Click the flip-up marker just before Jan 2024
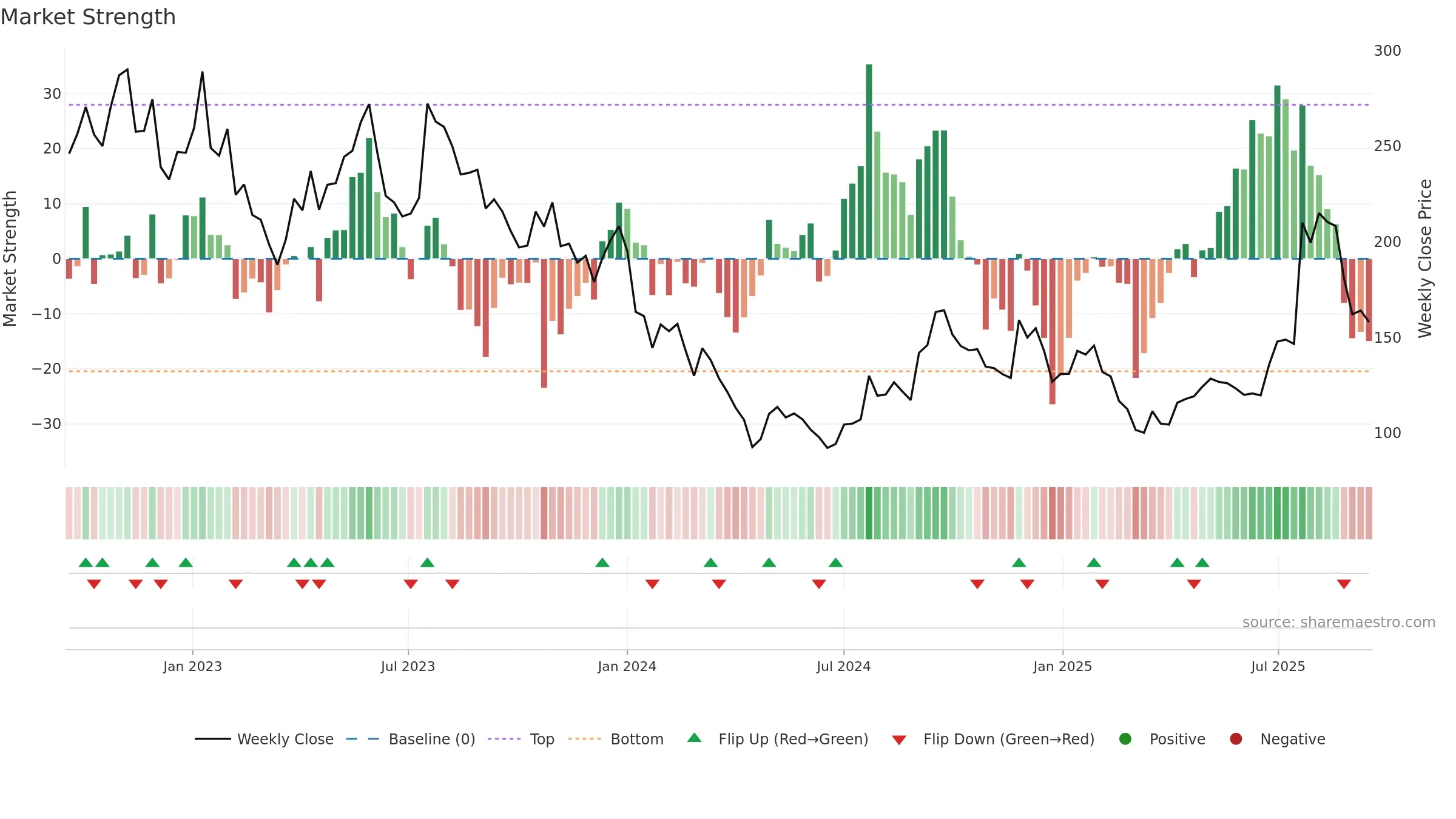This screenshot has height=819, width=1456. click(602, 562)
